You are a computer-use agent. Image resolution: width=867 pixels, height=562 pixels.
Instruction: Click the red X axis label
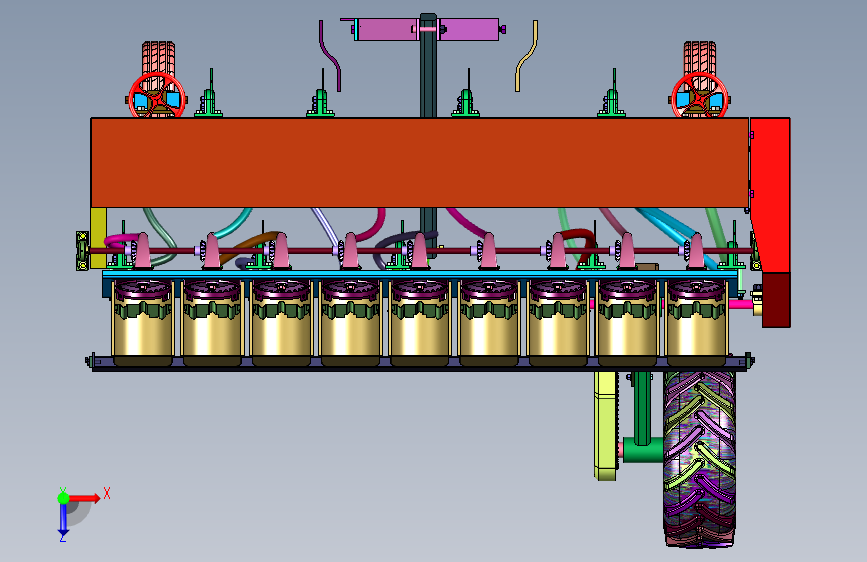click(x=107, y=493)
